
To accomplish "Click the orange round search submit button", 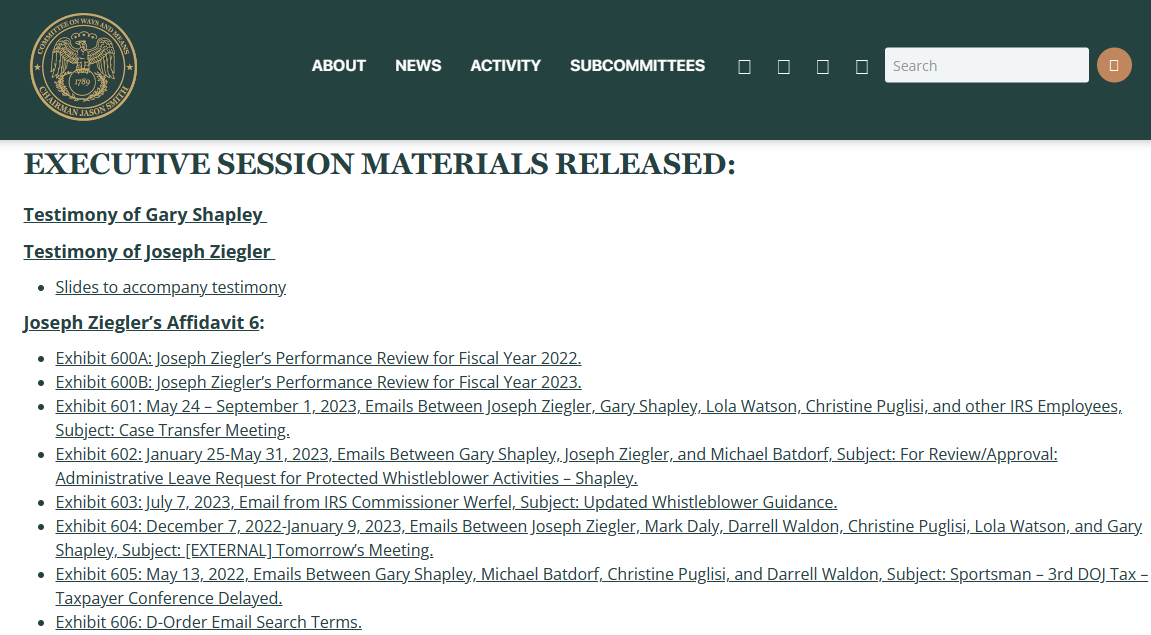I will (1114, 65).
